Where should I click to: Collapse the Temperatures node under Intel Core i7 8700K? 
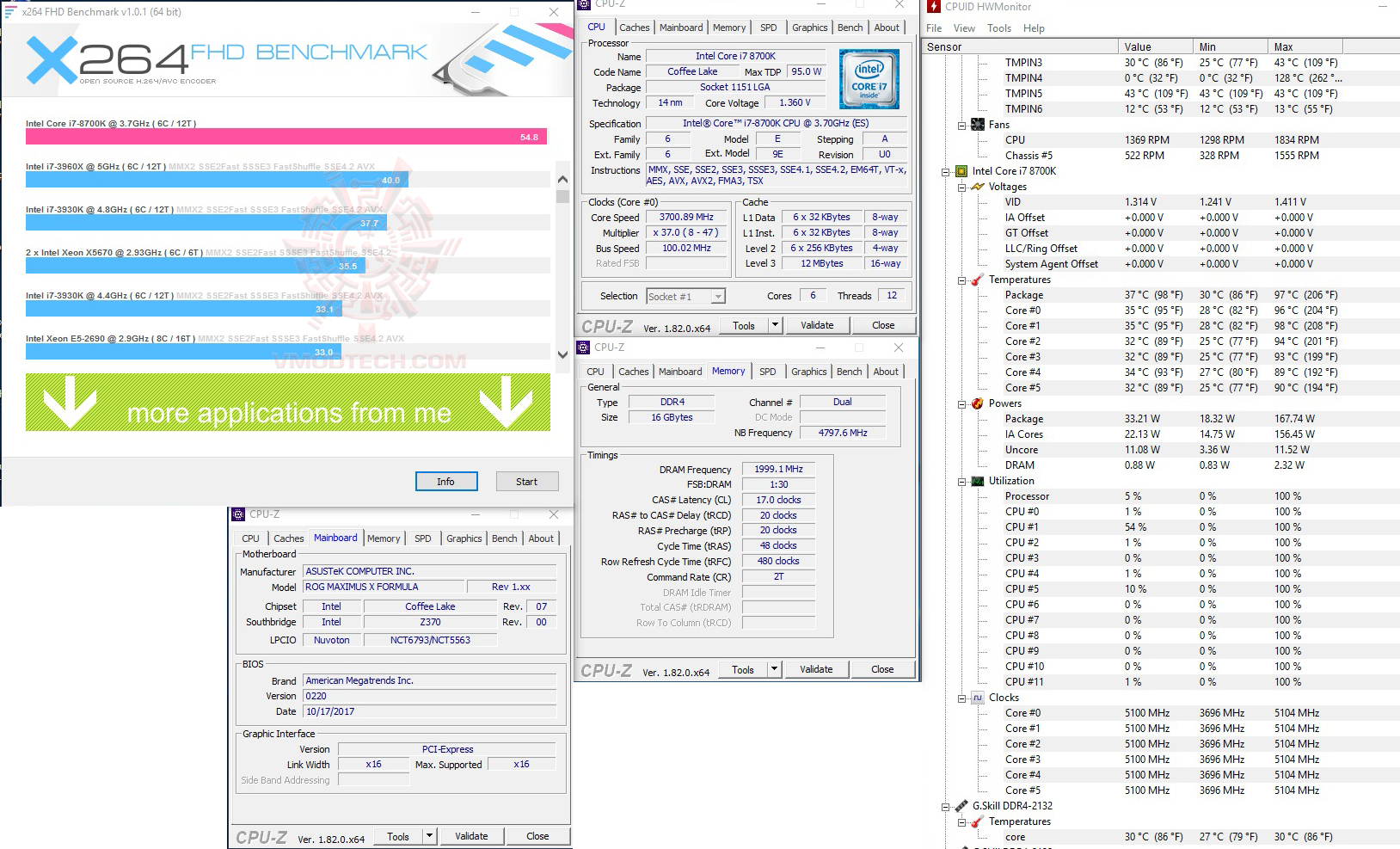962,280
